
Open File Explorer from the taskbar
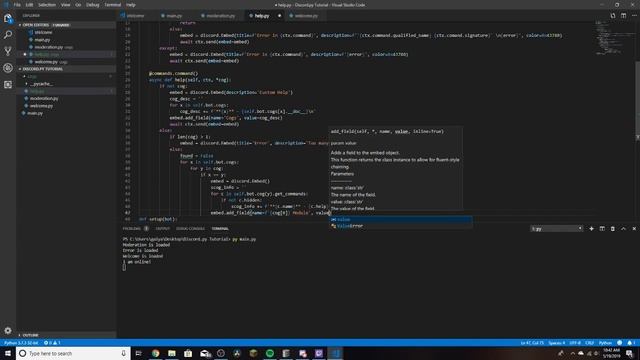[x=172, y=353]
